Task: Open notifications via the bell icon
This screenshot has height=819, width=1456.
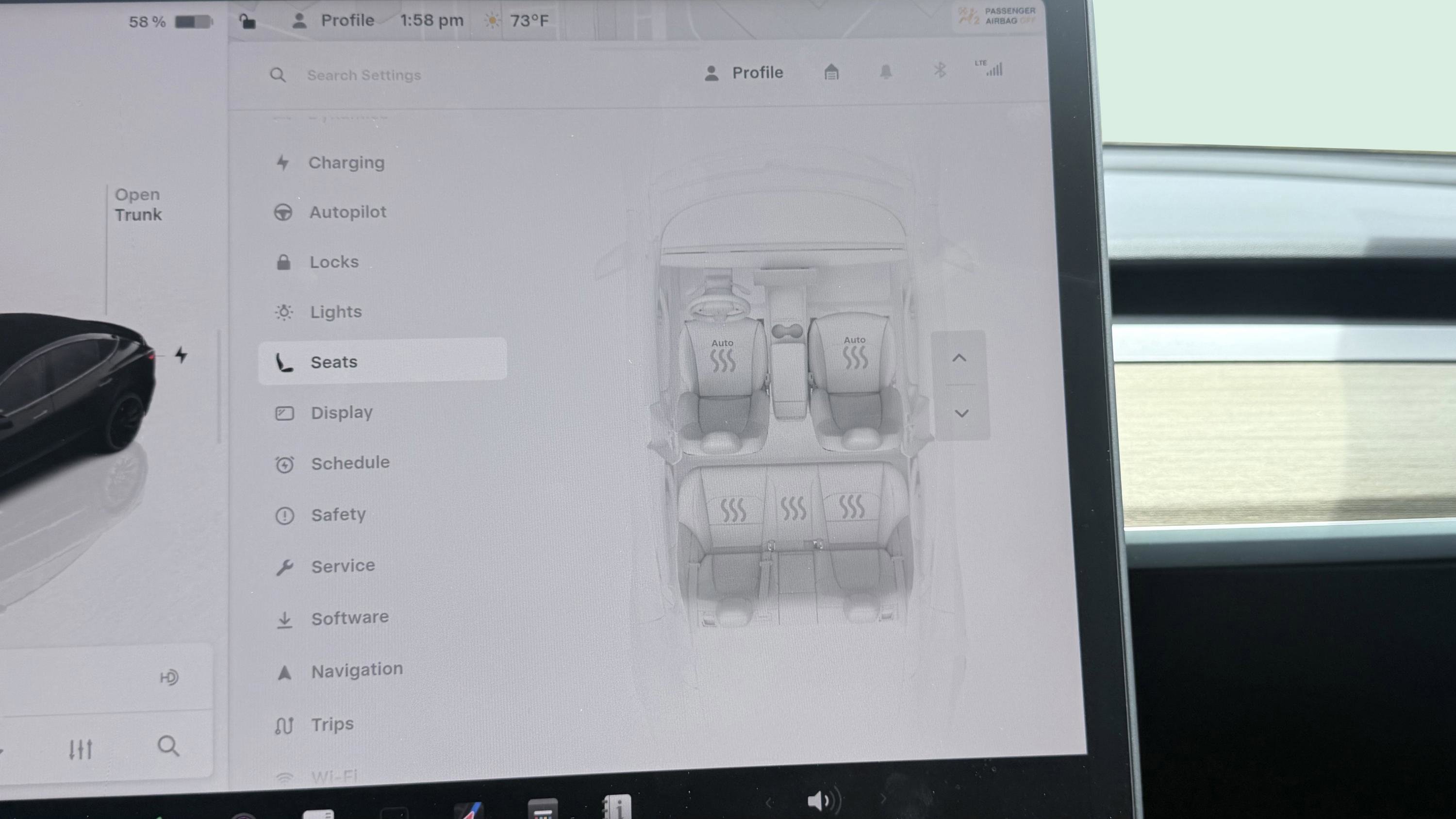Action: point(886,71)
